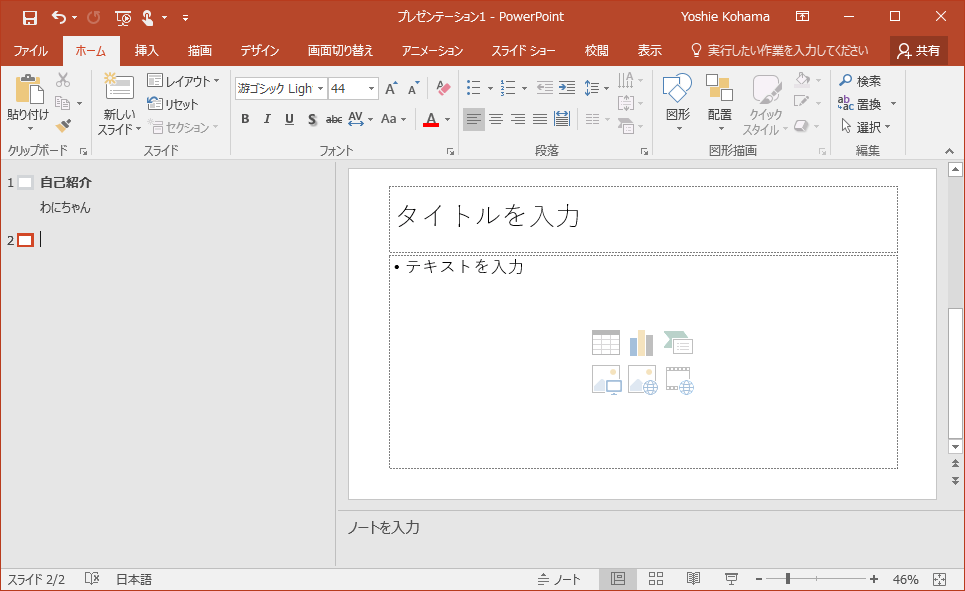Viewport: 965px width, 591px height.
Task: Open the 挿入 ribbon tab
Action: 147,51
